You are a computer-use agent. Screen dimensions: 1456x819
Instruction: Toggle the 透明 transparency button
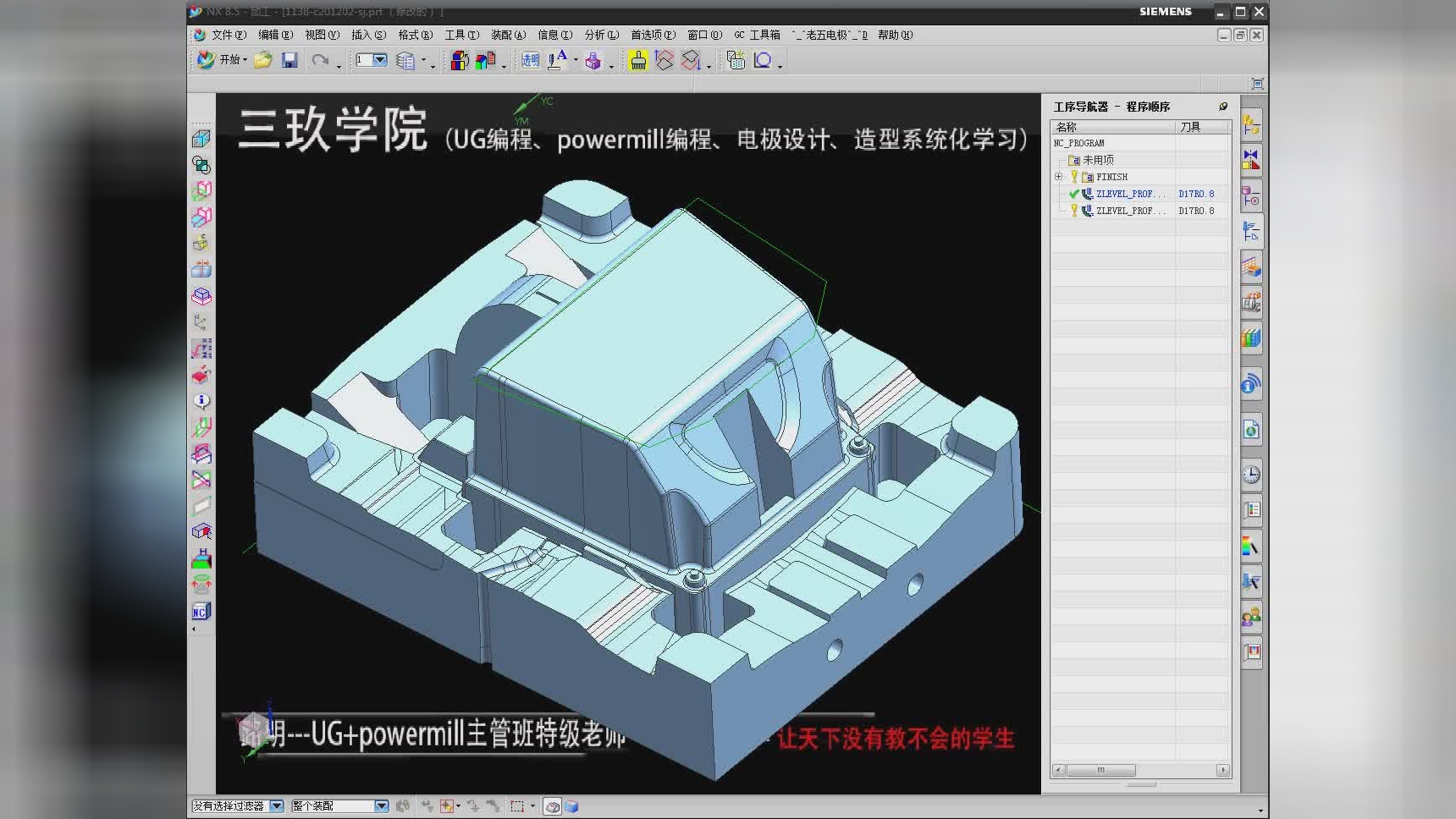coord(530,60)
